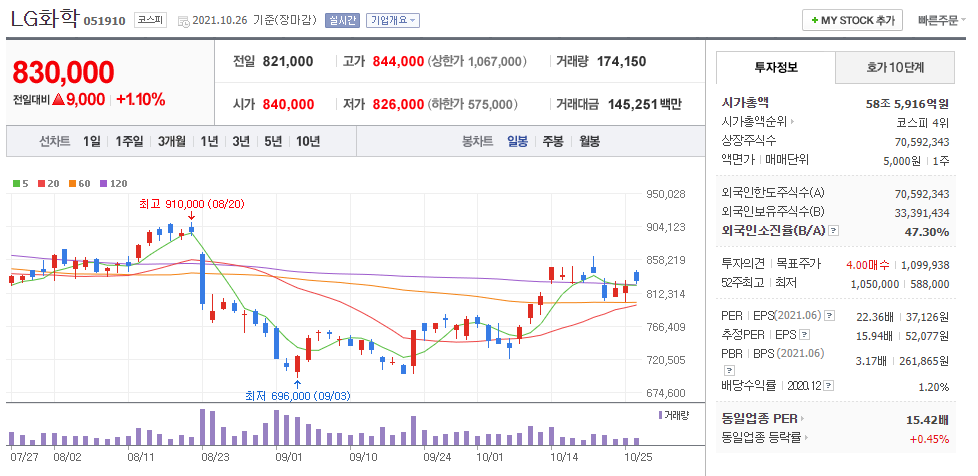
Task: Click the LG화학 stock name heading
Action: click(x=44, y=19)
